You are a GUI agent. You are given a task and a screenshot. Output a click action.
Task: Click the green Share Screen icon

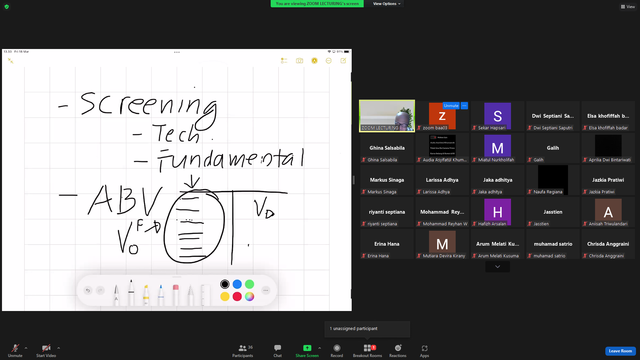[x=307, y=348]
